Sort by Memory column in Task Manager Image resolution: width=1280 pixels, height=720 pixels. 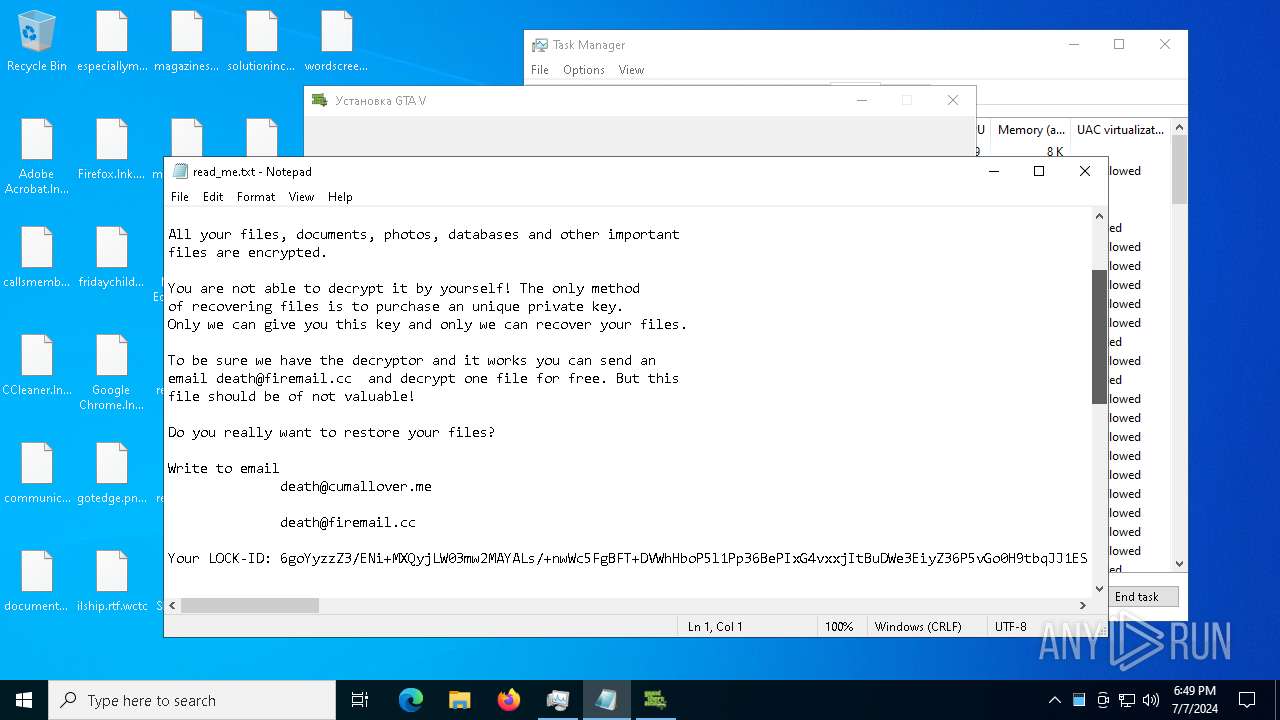coord(1030,130)
